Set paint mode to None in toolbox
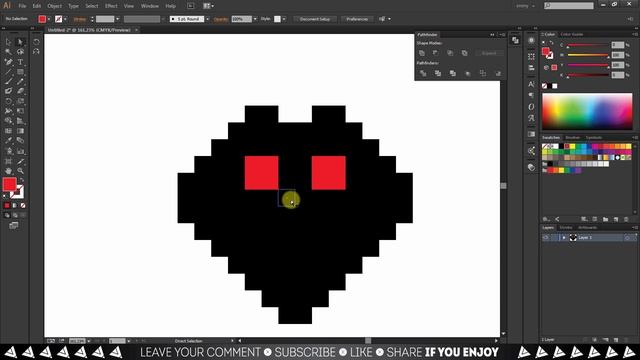This screenshot has width=640, height=360. (x=23, y=205)
